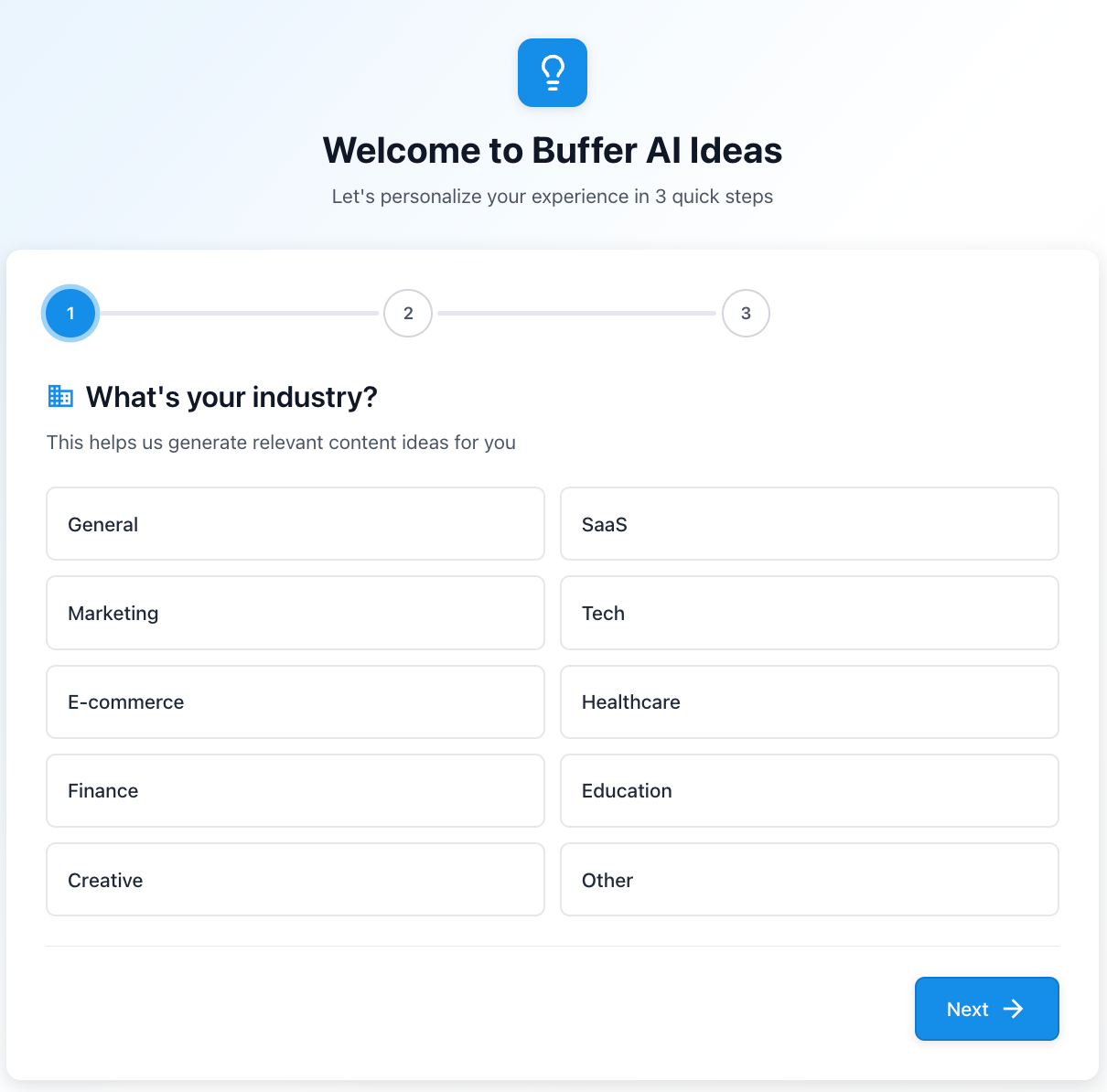Pick Marketing as your industry

296,613
